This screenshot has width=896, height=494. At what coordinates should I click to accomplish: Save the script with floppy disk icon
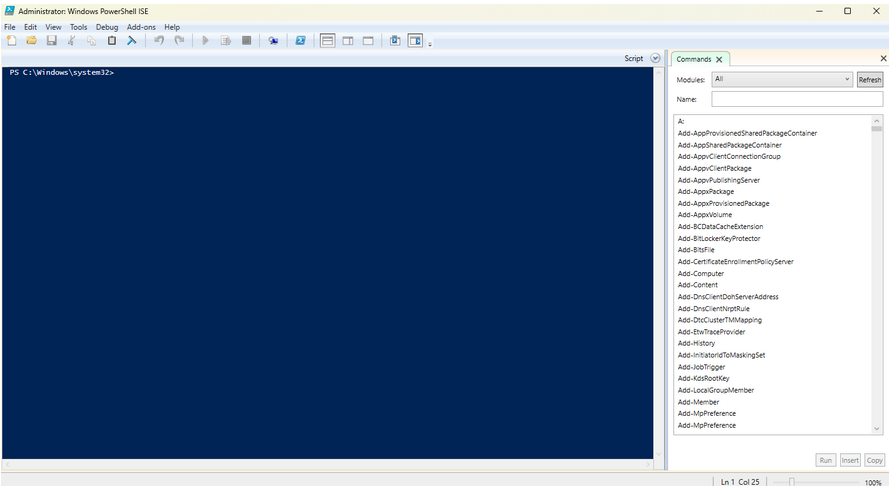coord(51,41)
